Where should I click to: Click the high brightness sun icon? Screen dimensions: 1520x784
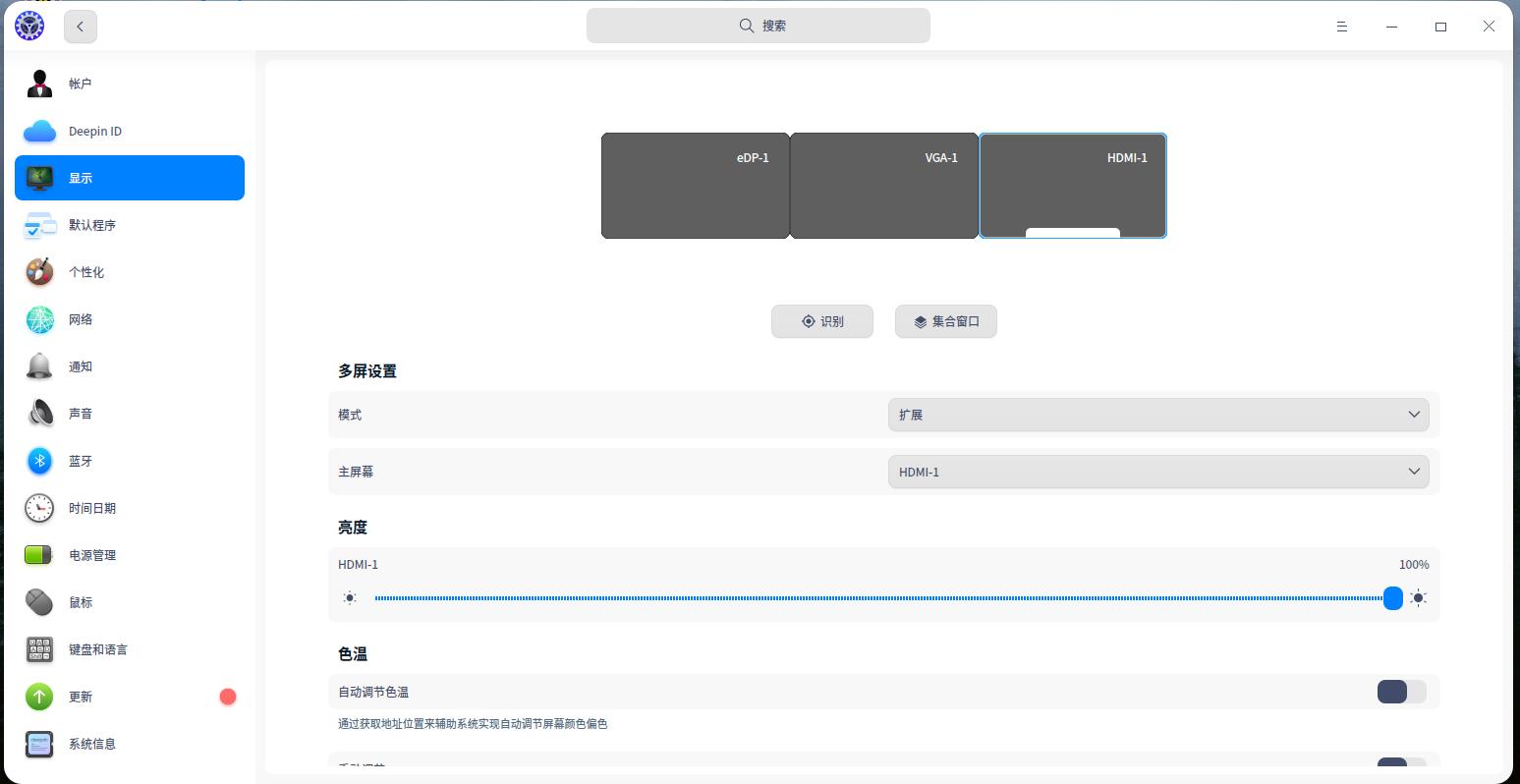point(1418,598)
